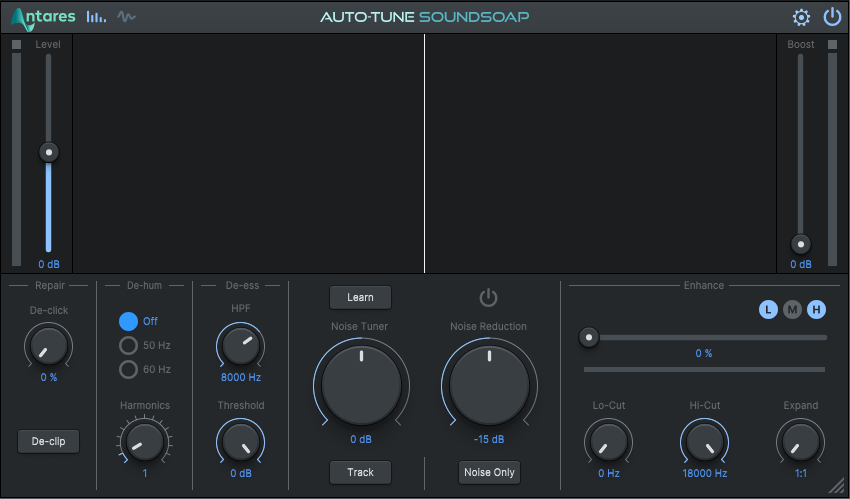Click the Noise Tuner knob

[361, 385]
